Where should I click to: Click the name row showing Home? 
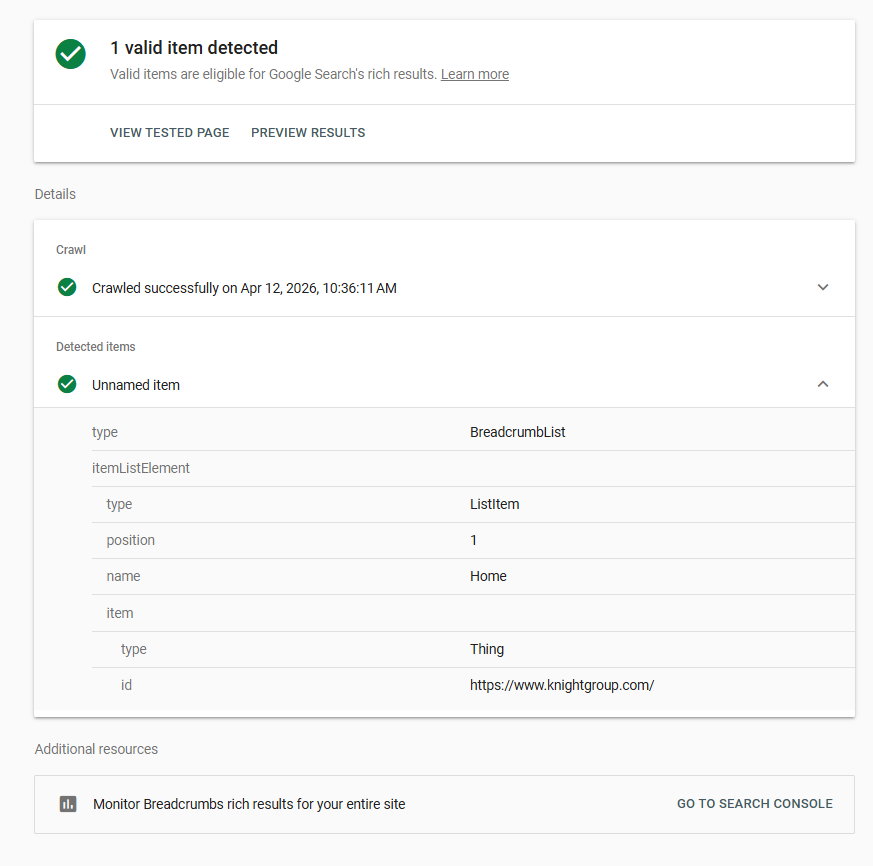tap(488, 576)
